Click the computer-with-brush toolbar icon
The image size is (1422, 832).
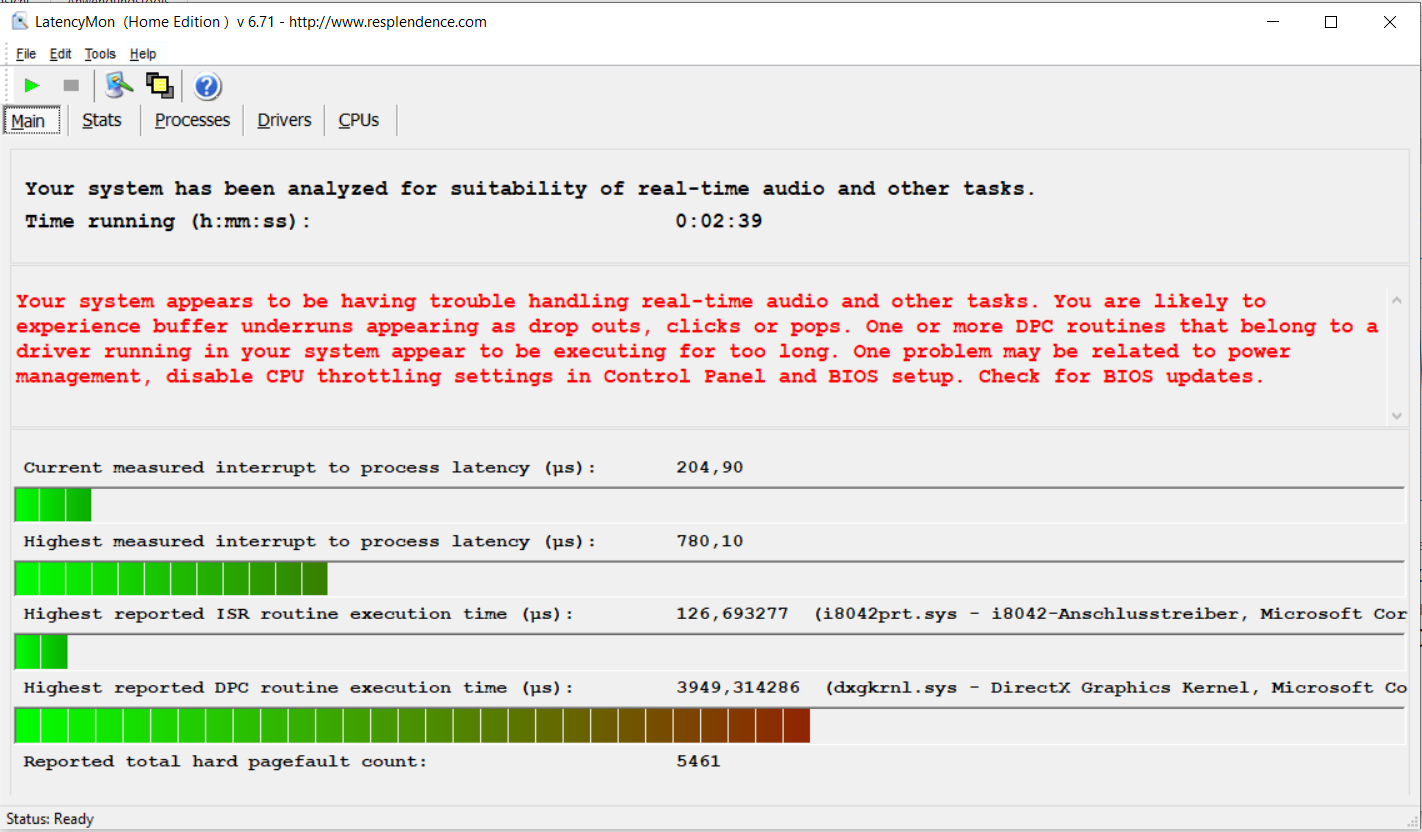[120, 86]
